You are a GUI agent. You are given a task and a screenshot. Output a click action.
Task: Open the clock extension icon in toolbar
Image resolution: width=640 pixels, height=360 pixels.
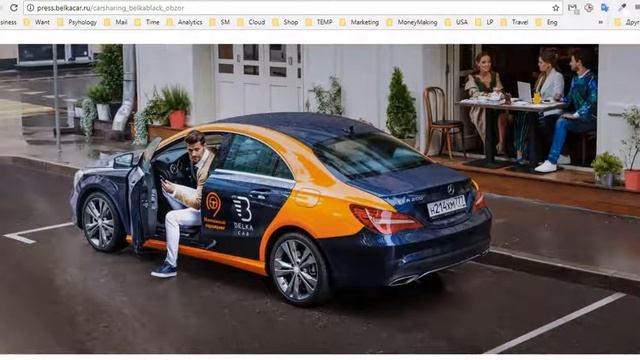589,7
